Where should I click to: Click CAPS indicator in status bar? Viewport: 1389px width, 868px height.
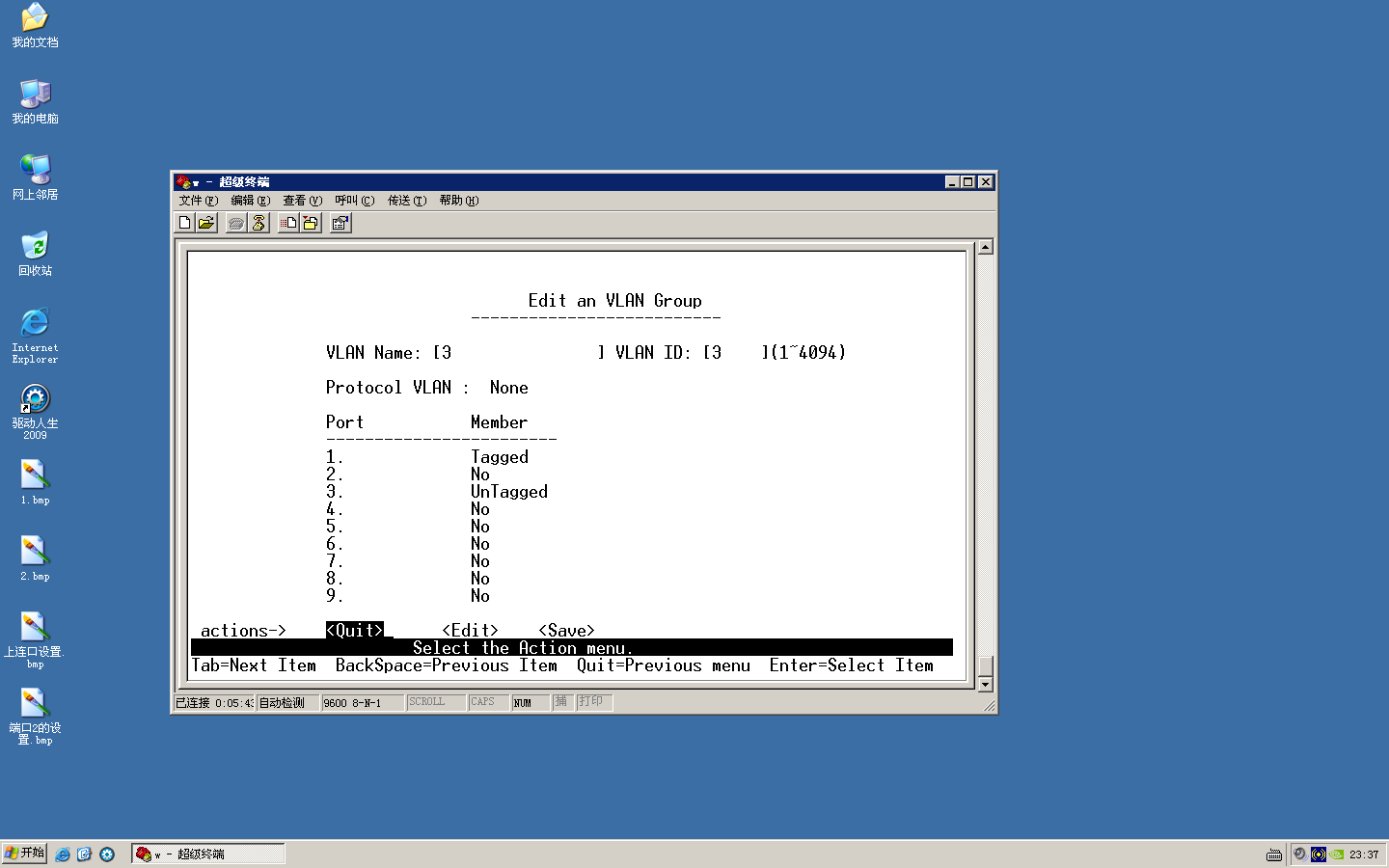[x=489, y=703]
